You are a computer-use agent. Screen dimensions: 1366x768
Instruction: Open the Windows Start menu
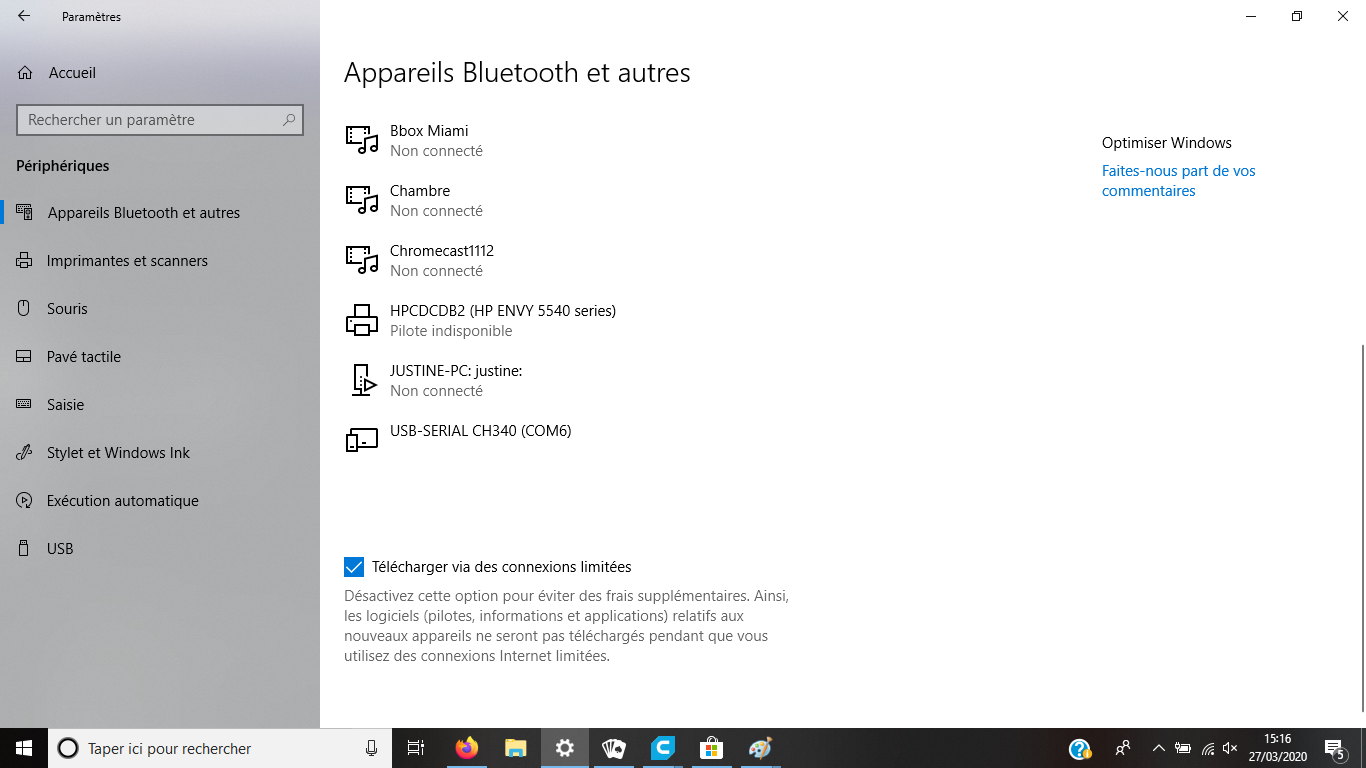[24, 748]
